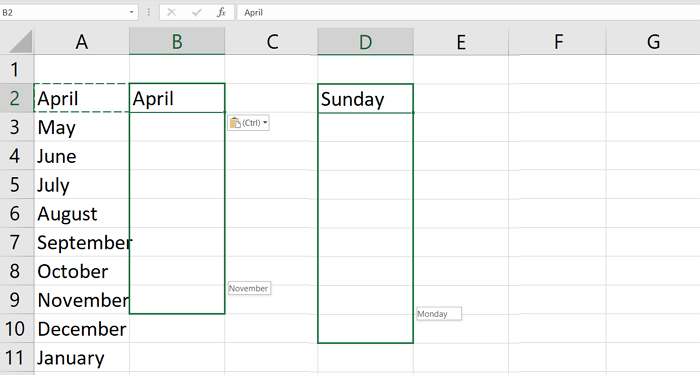This screenshot has height=375, width=700.
Task: Click the Cancel X icon in formula bar
Action: click(171, 12)
